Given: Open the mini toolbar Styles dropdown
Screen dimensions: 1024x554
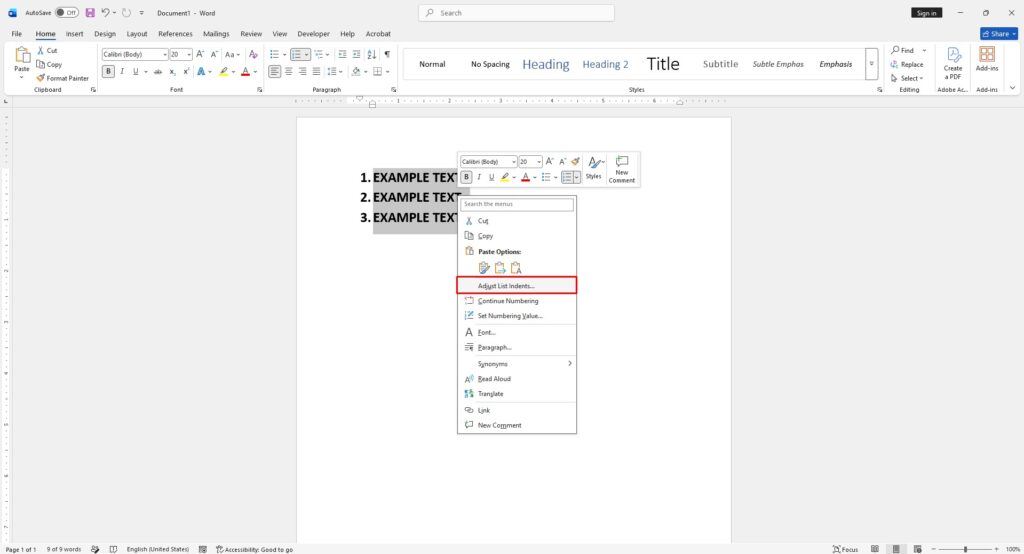Looking at the screenshot, I should [x=594, y=168].
